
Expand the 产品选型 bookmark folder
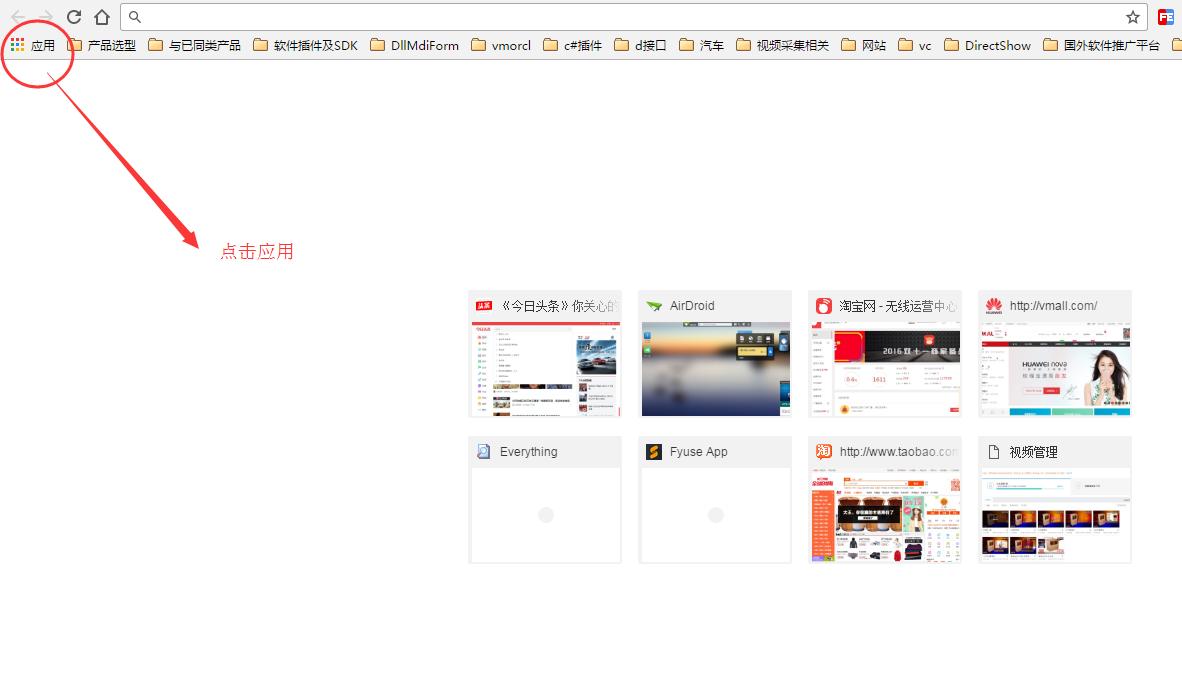[101, 45]
